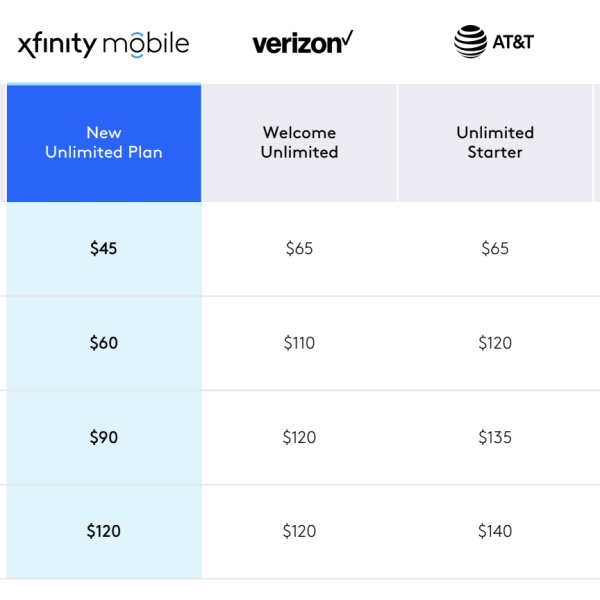Screen dimensions: 600x600
Task: Click the Xfinity $60 price cell
Action: point(104,343)
